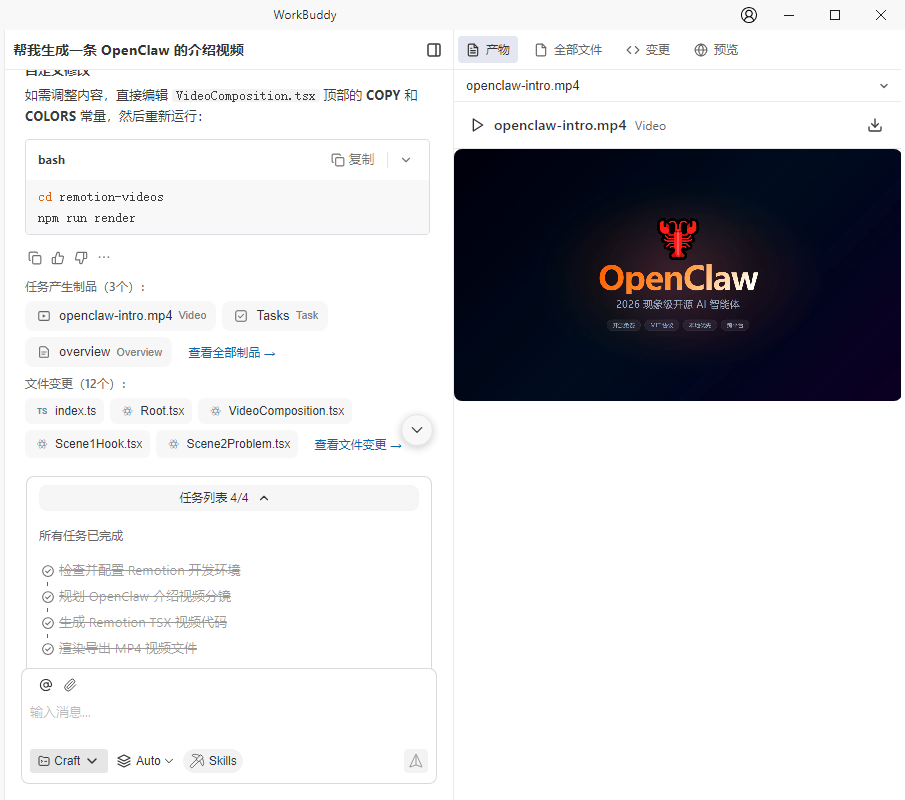The image size is (905, 800).
Task: Minimize the WorkBuddy window
Action: click(789, 15)
